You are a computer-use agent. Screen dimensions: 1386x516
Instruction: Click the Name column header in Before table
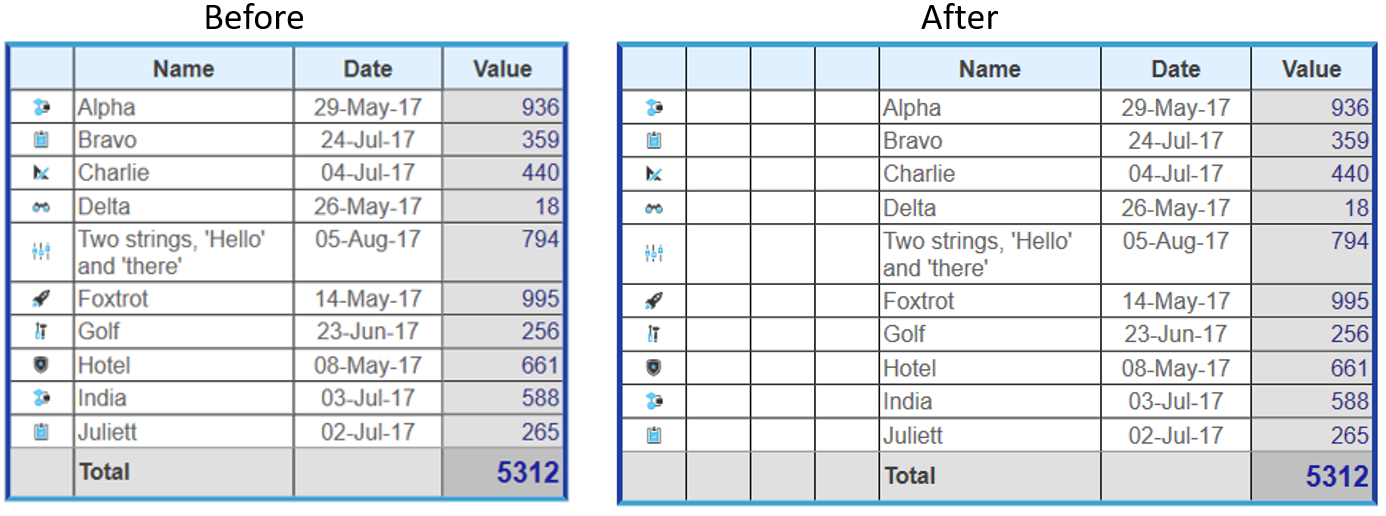pyautogui.click(x=183, y=69)
